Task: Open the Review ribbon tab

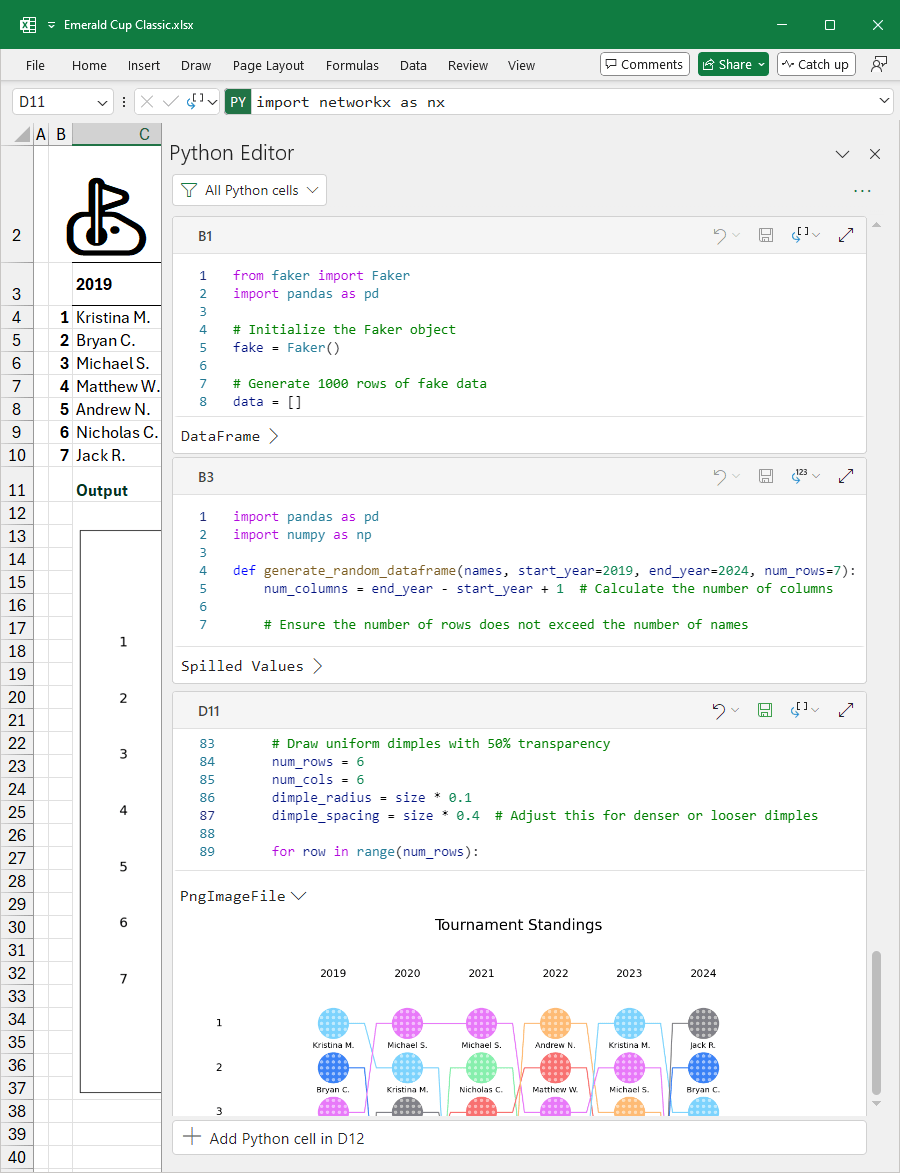Action: pos(467,64)
